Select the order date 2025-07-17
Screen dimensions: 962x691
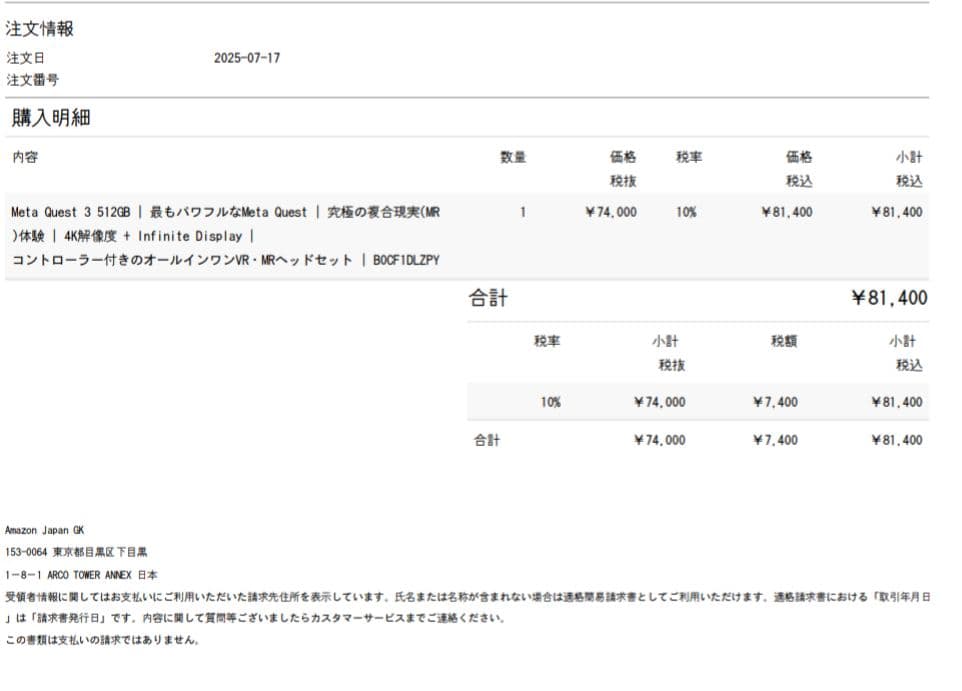(x=247, y=57)
